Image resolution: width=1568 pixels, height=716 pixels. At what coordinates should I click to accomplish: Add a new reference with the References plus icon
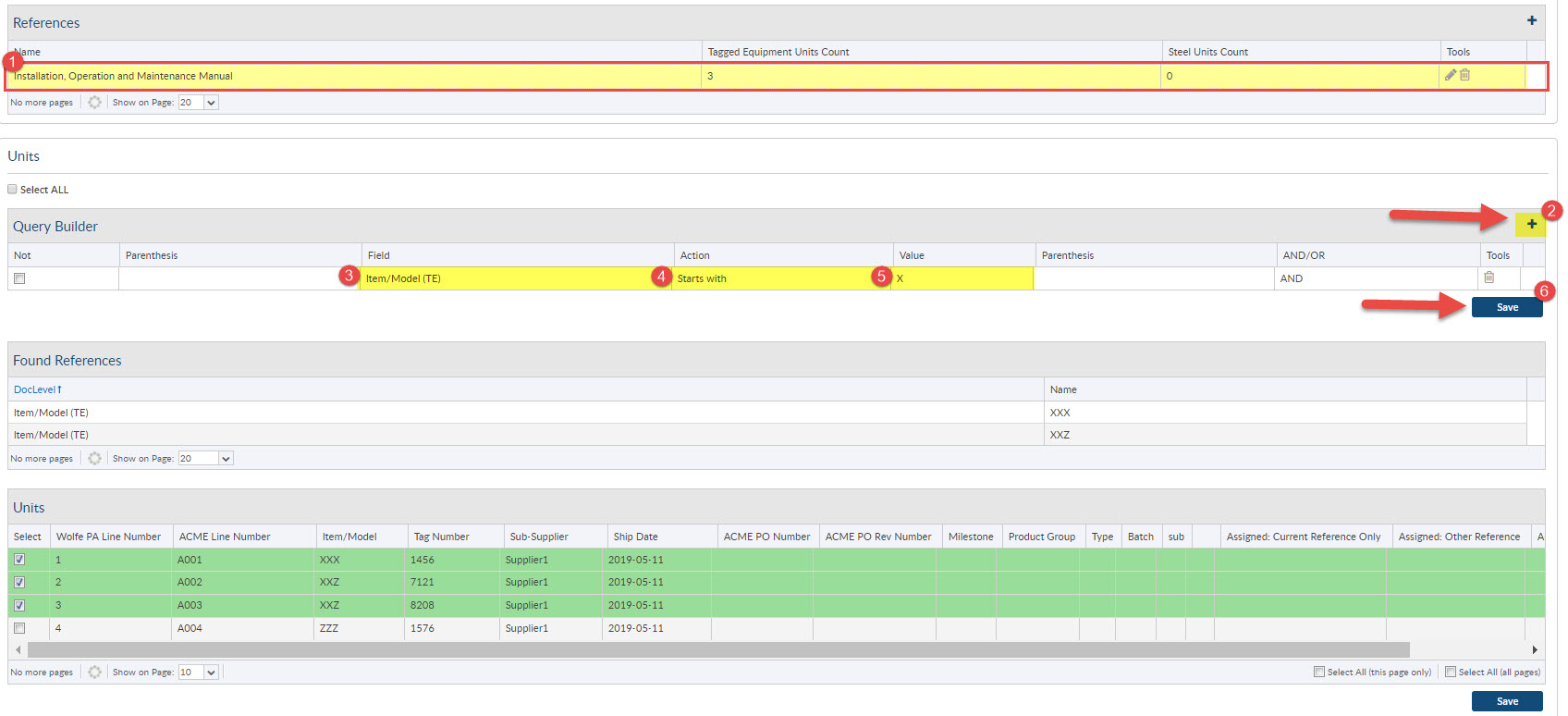1532,20
